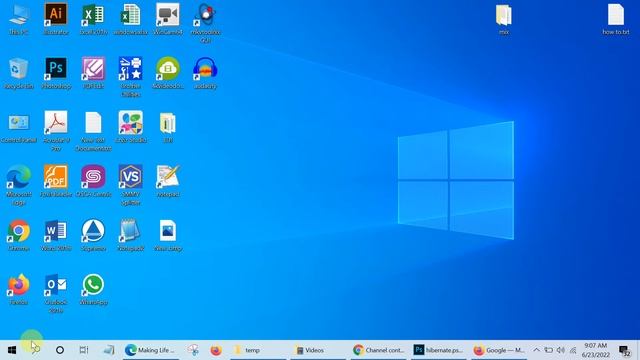Image resolution: width=640 pixels, height=360 pixels.
Task: Open the network Wi-Fi tray icon
Action: (x=573, y=350)
